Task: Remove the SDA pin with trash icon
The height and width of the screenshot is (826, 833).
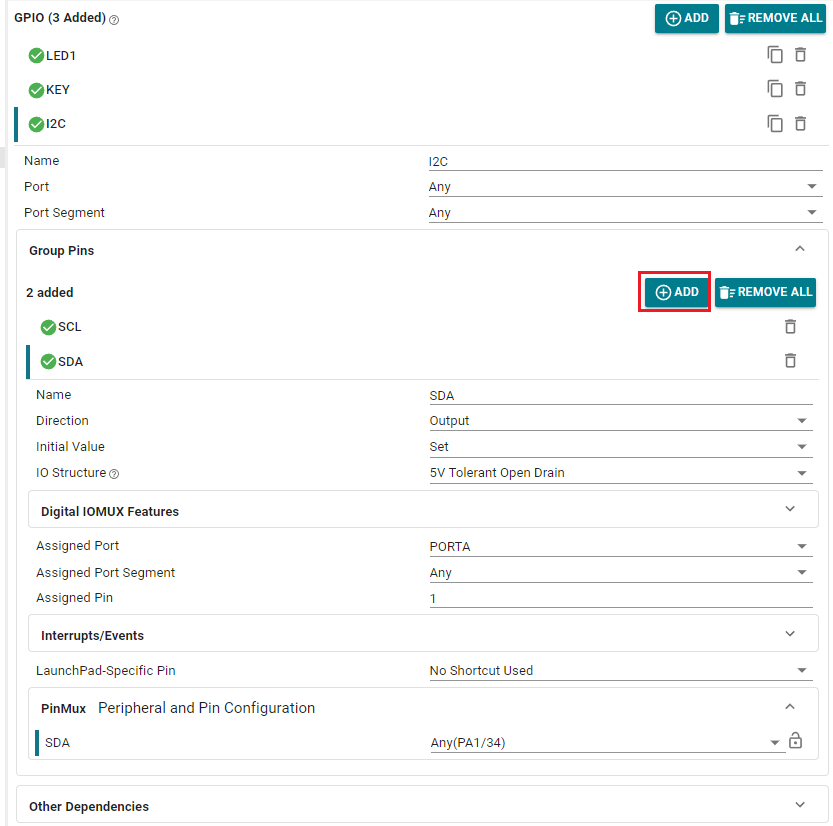Action: 790,361
